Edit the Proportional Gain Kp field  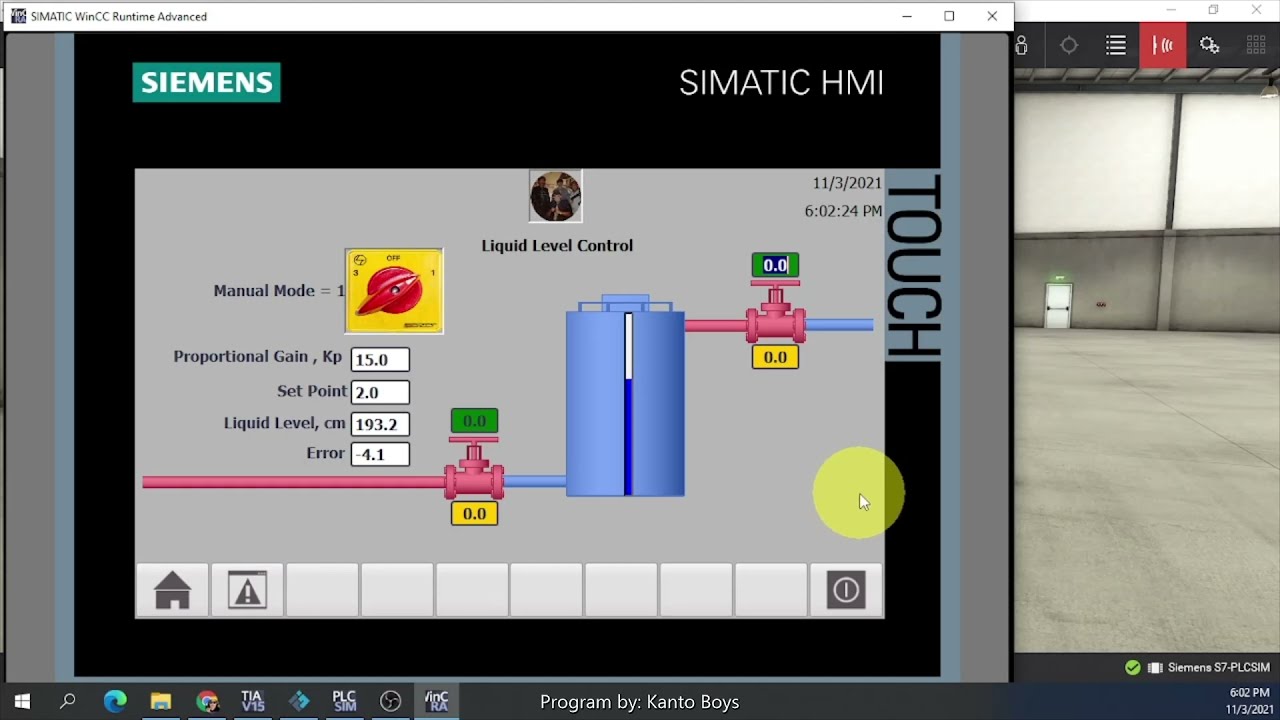coord(380,359)
